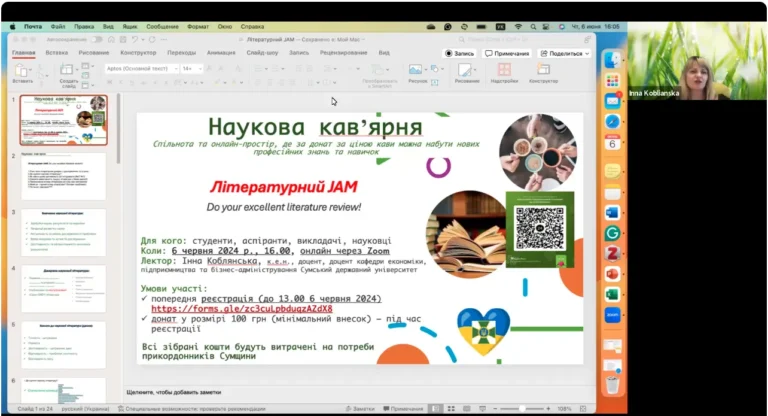Open the Слайд-шоу ribbon tab
The height and width of the screenshot is (416, 768).
(262, 52)
